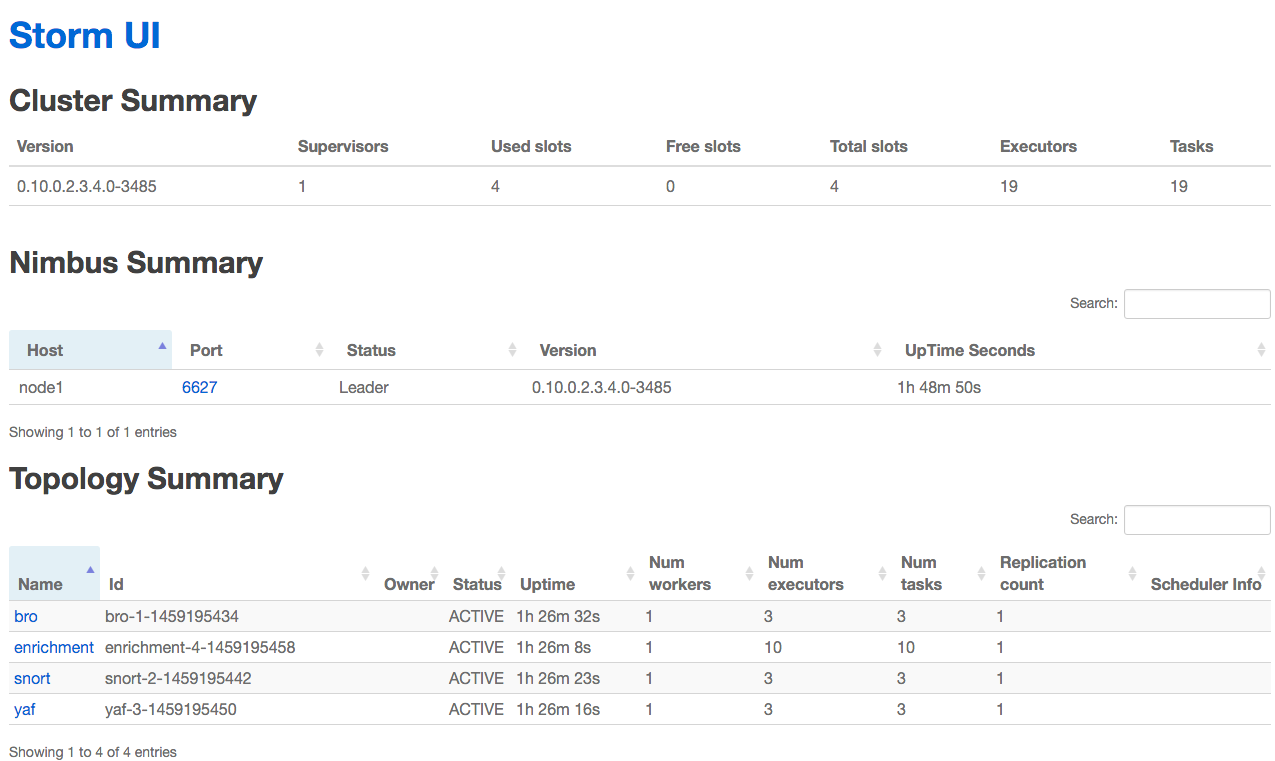Click the sort chevron on Id column
This screenshot has width=1275, height=761.
click(x=364, y=574)
